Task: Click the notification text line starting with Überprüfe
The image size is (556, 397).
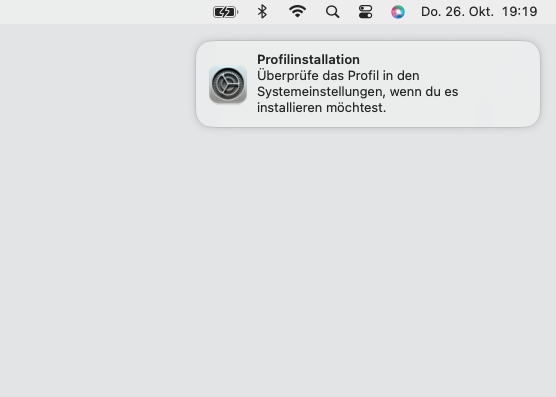Action: point(338,76)
